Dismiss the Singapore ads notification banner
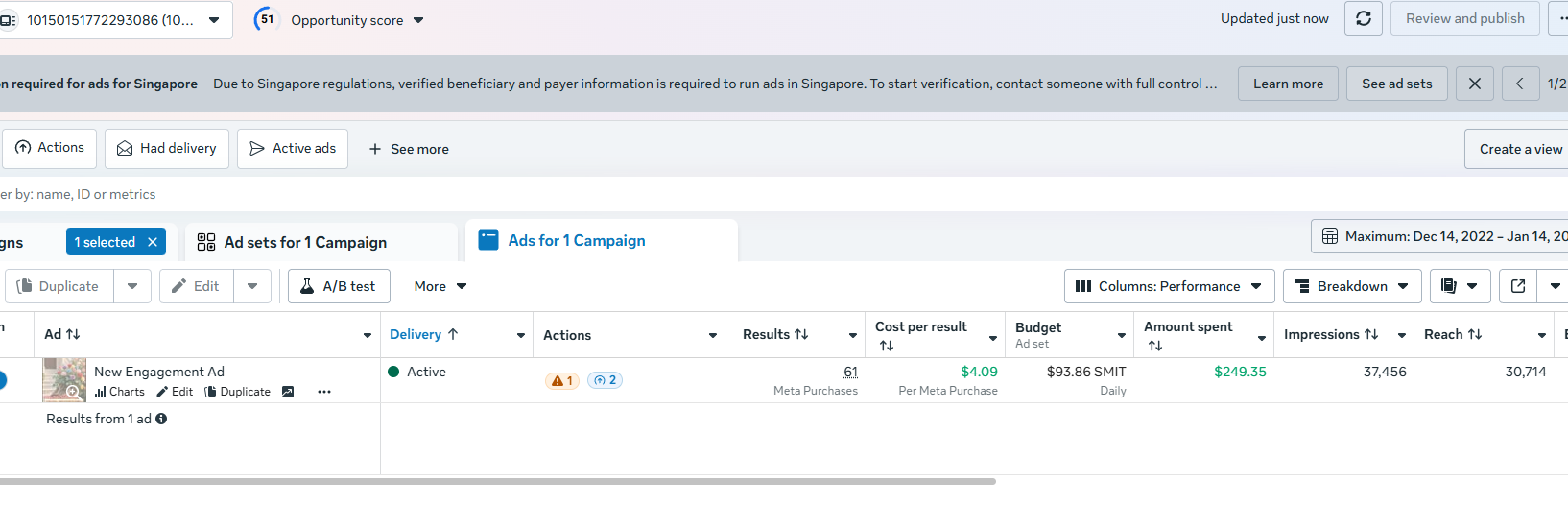Viewport: 1568px width, 505px height. point(1474,84)
